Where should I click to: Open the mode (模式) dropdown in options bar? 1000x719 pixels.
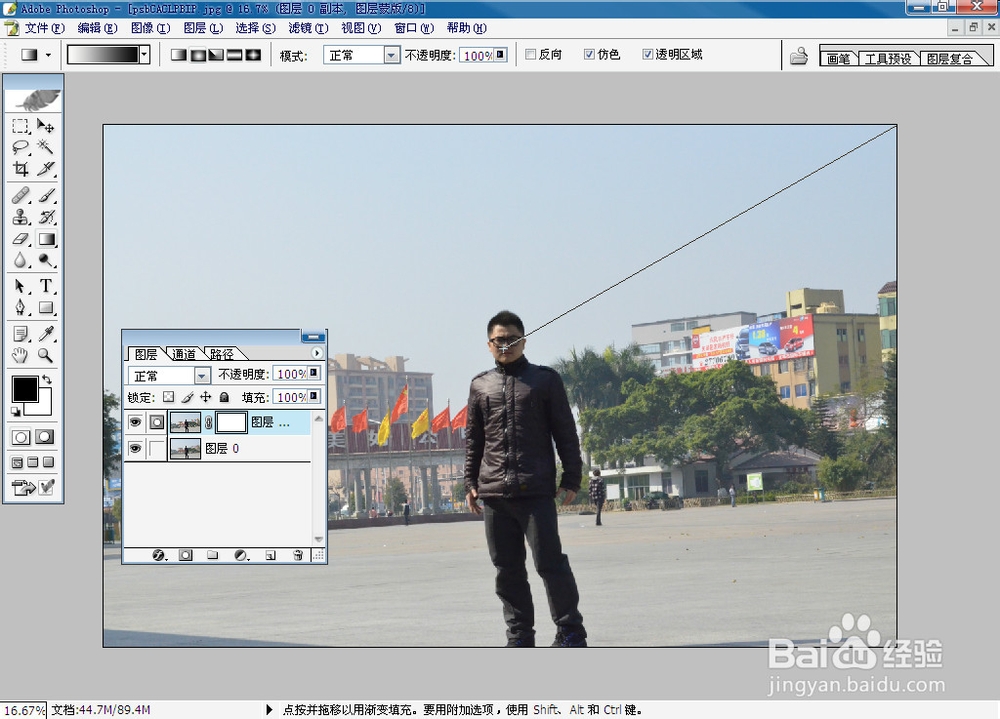point(392,56)
